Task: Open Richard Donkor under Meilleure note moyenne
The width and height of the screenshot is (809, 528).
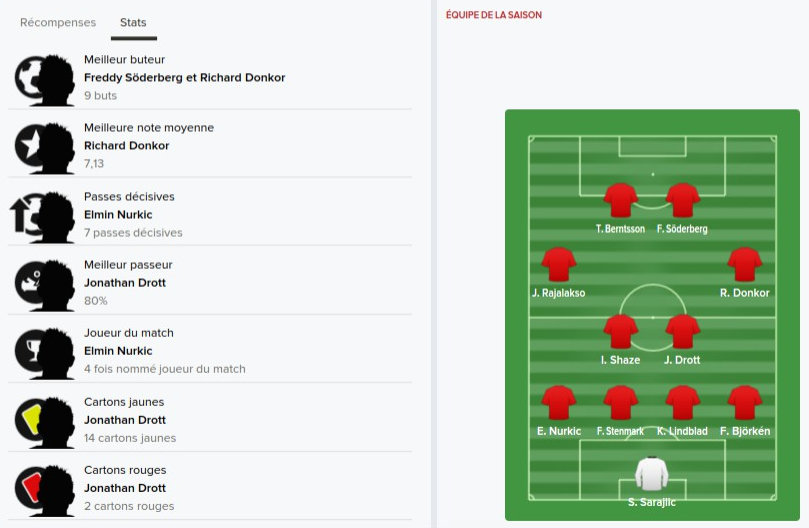Action: pyautogui.click(x=126, y=146)
